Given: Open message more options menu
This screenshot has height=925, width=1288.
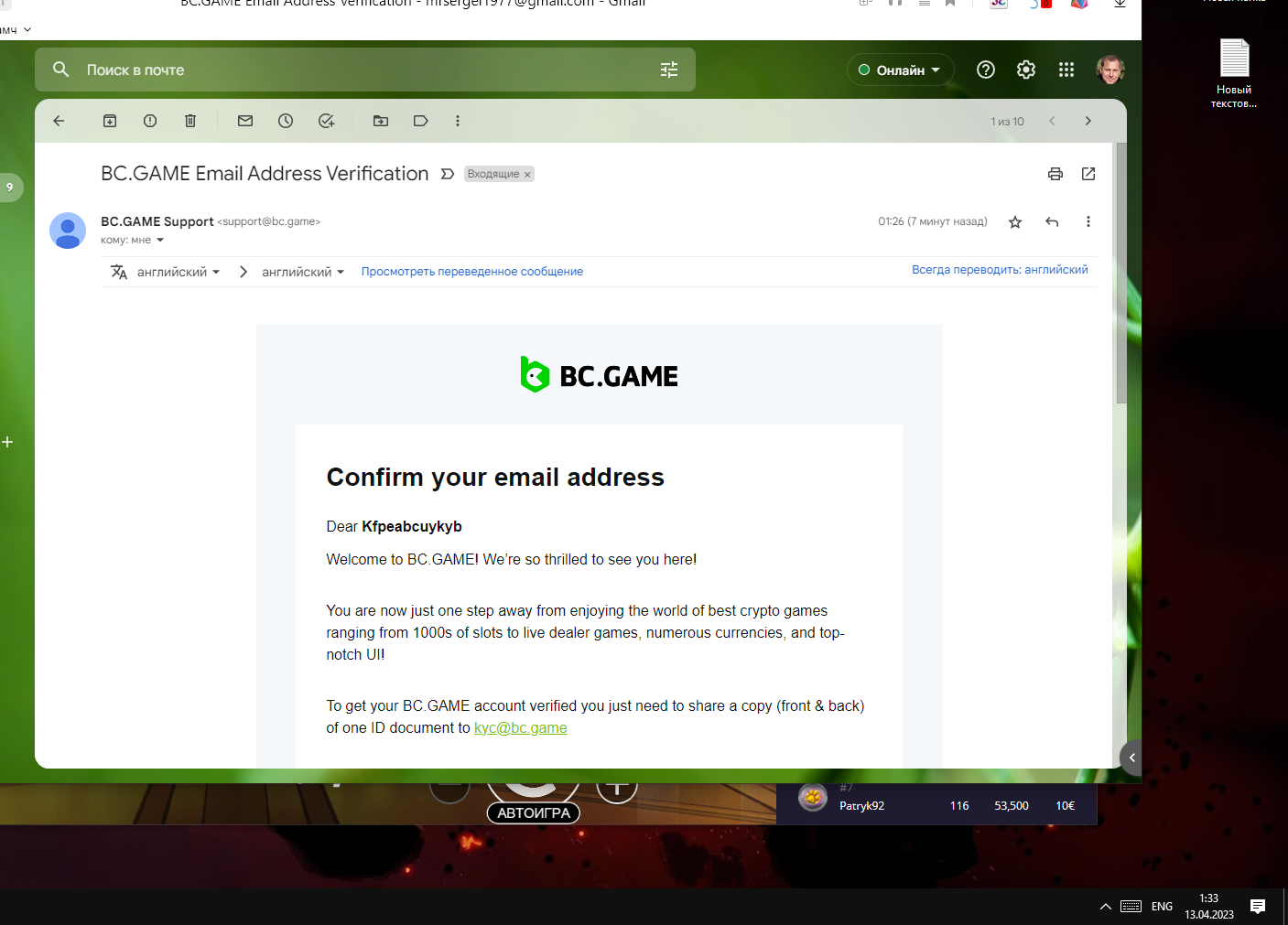Looking at the screenshot, I should pos(1088,221).
